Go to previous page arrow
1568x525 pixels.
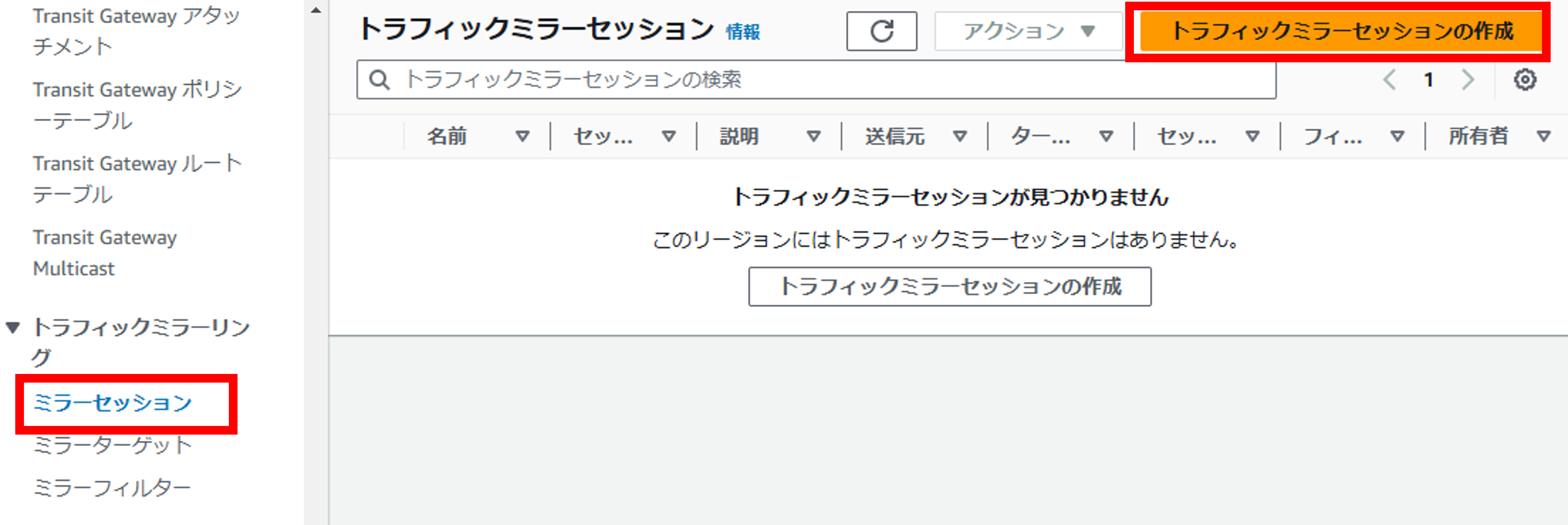tap(1390, 80)
